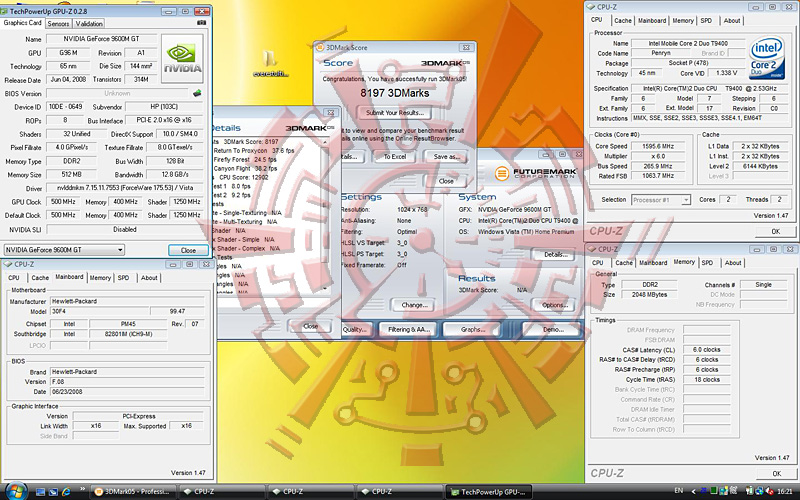Open About tab in CPU-Z processor window

[x=732, y=20]
